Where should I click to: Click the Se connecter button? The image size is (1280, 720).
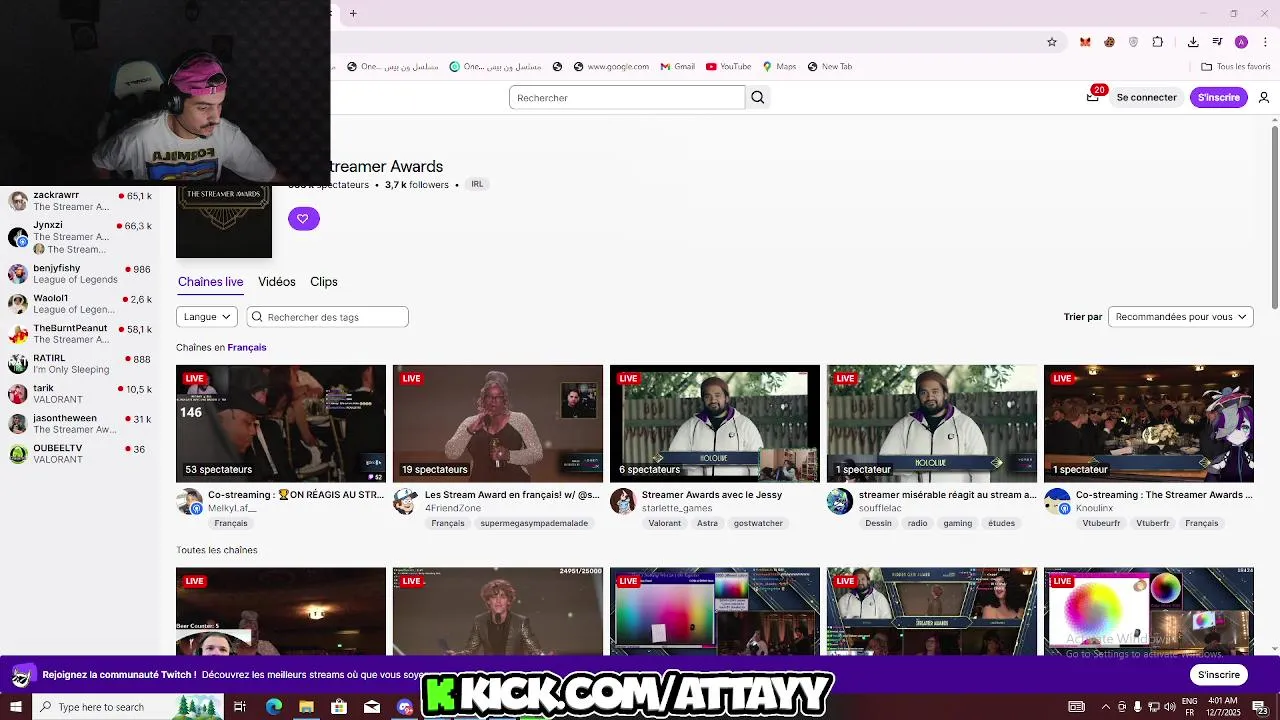click(1147, 97)
